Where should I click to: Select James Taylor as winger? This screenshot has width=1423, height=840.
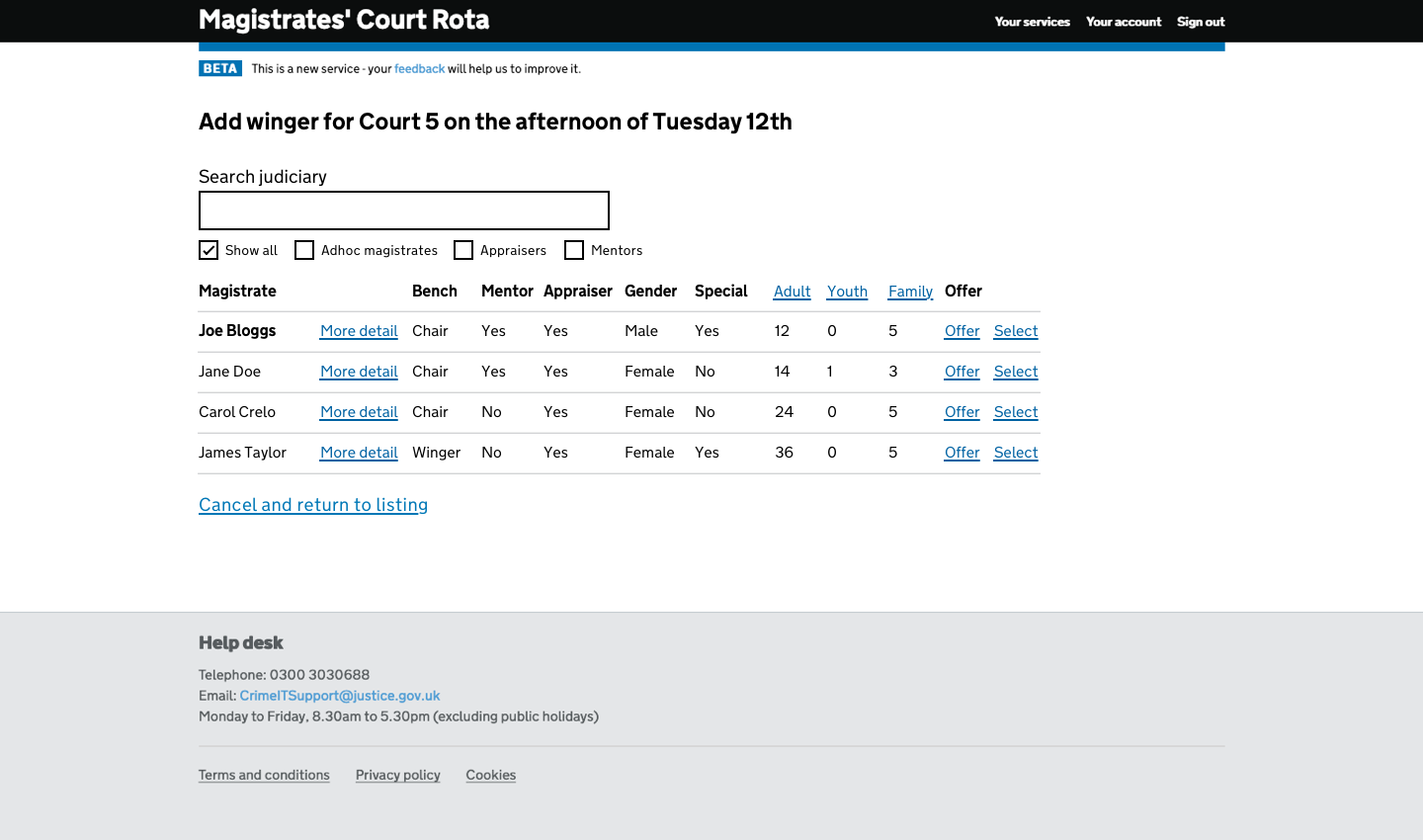pos(1016,453)
